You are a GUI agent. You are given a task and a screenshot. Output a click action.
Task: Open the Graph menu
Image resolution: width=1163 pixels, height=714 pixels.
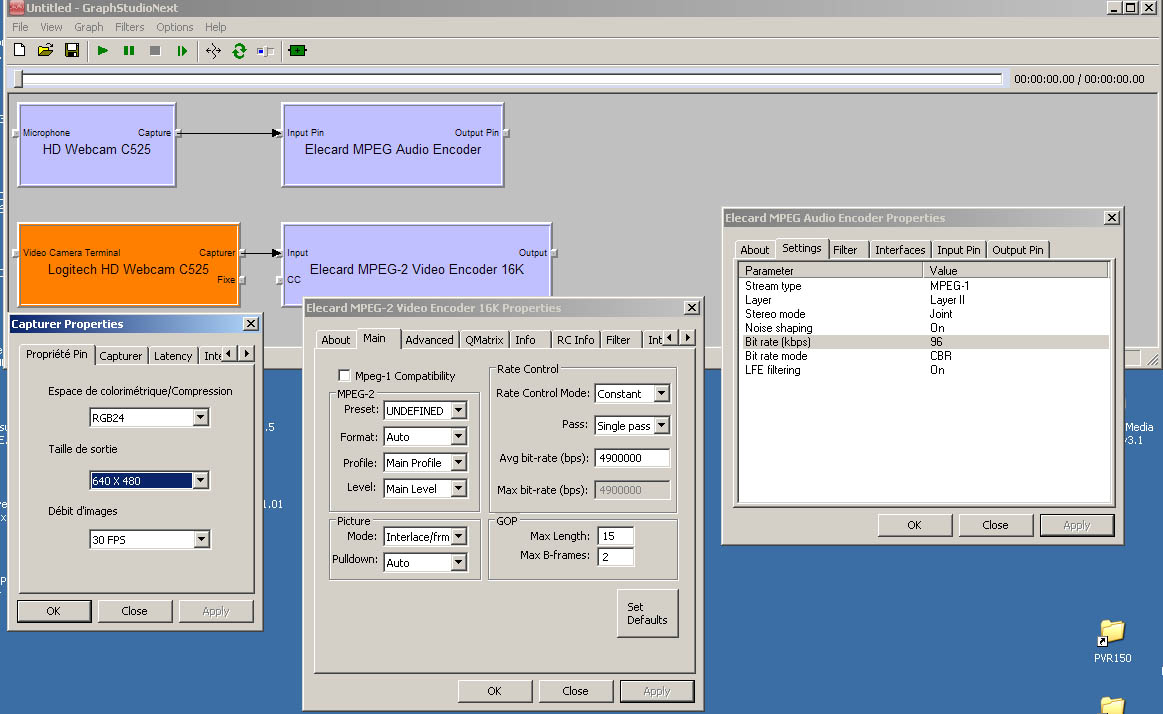(x=88, y=27)
